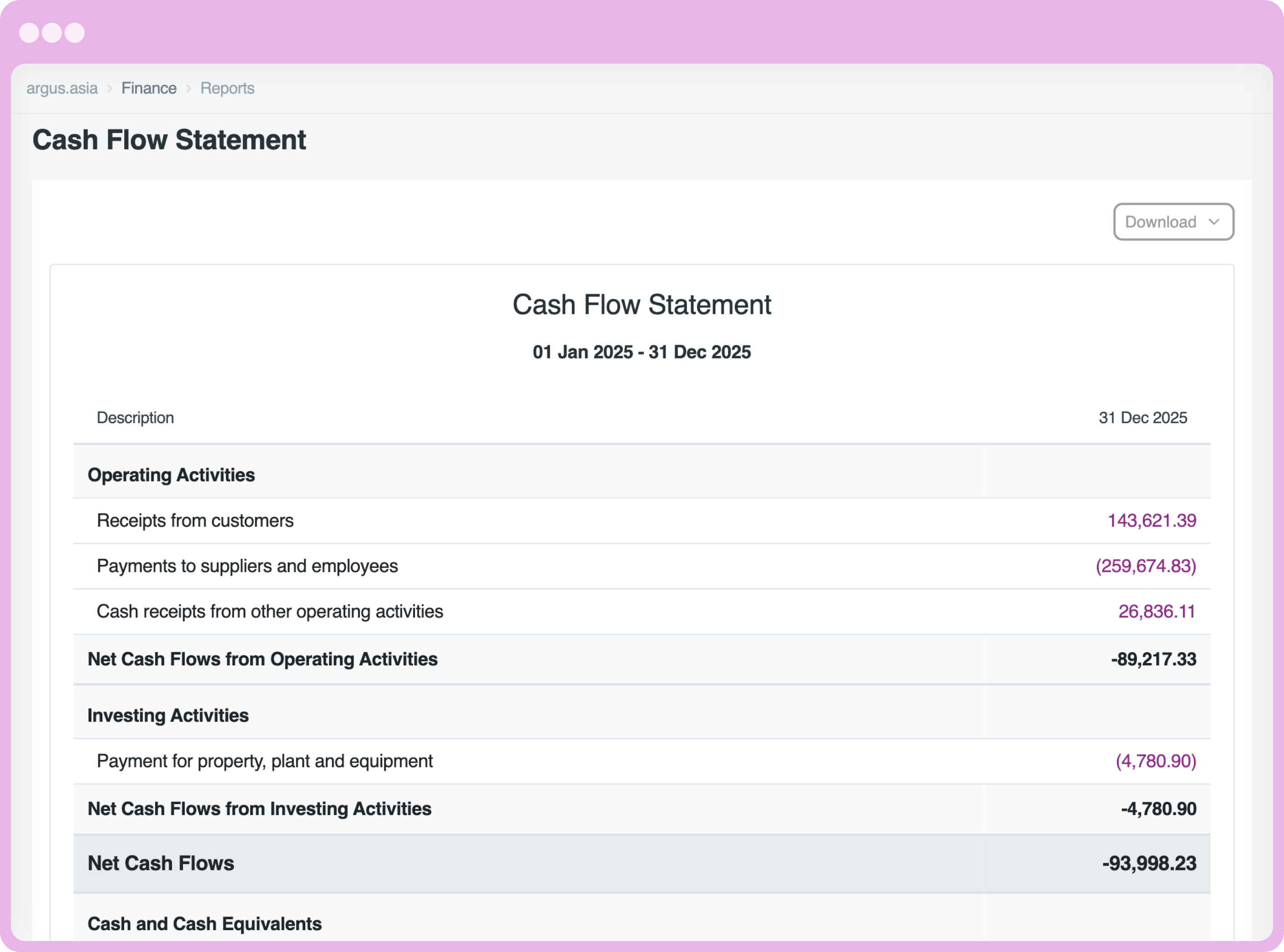The height and width of the screenshot is (952, 1284).
Task: Click the 31 Dec 2025 column header
Action: (x=1142, y=417)
